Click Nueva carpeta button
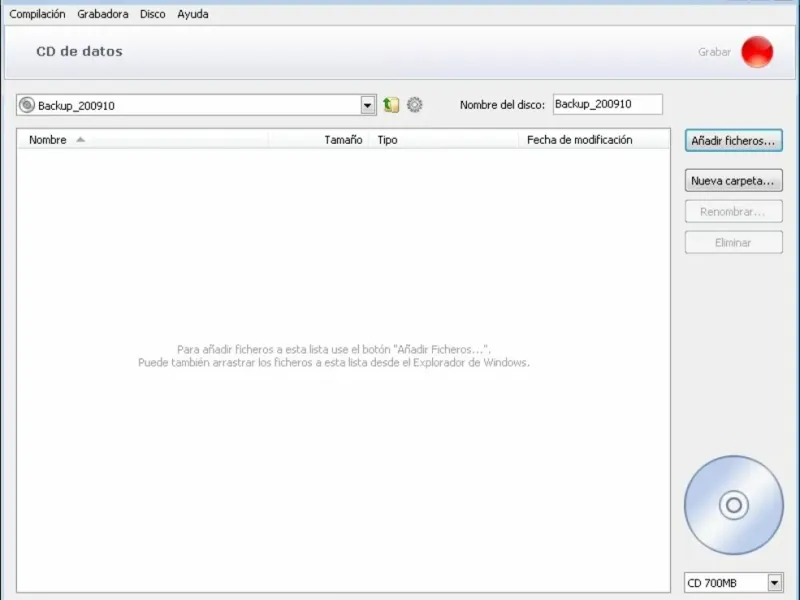Image resolution: width=800 pixels, height=600 pixels. 733,181
